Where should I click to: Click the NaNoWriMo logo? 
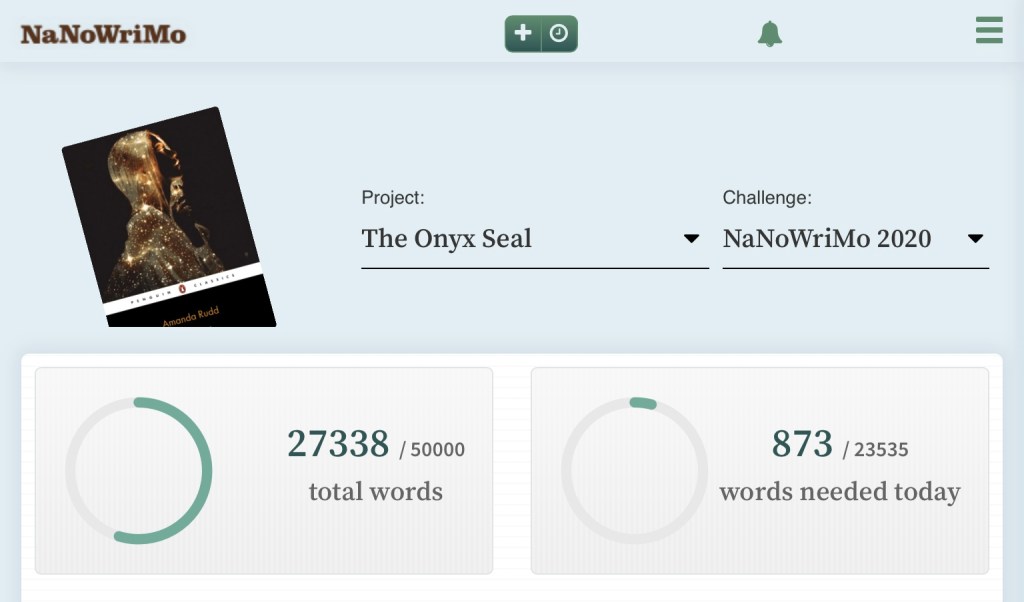click(x=103, y=34)
